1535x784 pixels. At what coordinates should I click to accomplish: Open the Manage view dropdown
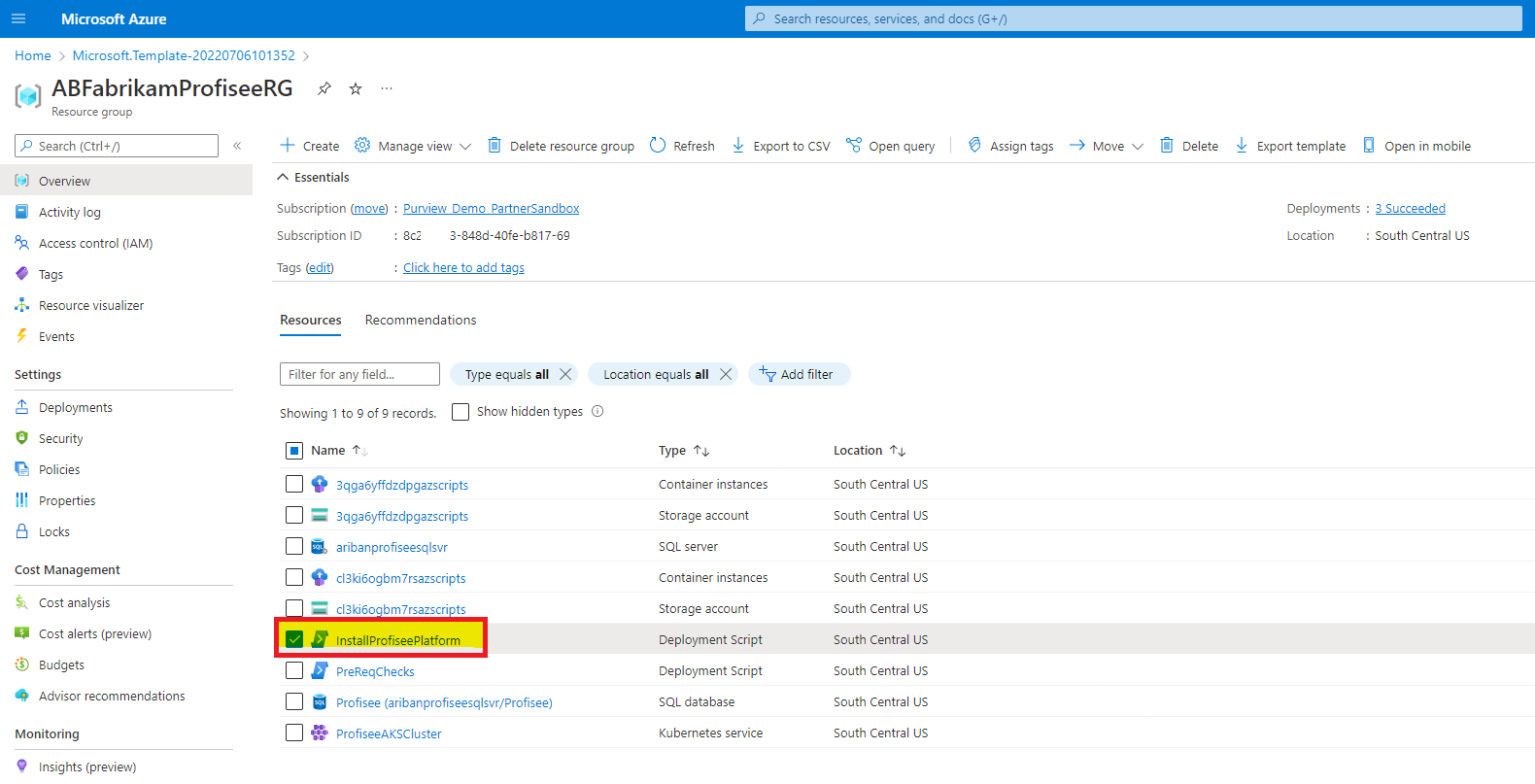[x=413, y=146]
